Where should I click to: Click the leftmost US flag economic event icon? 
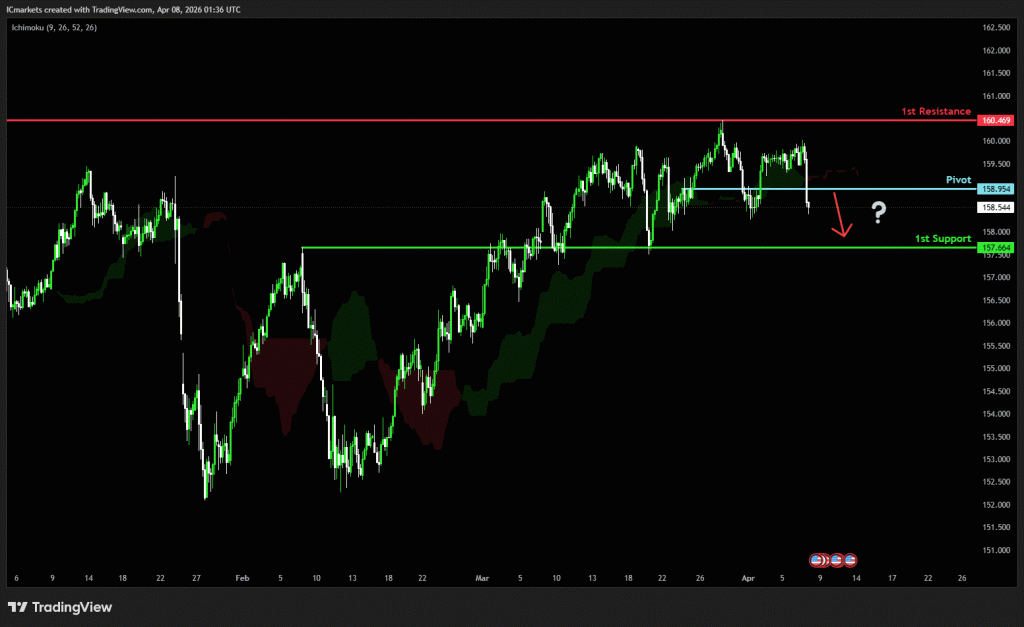[816, 560]
